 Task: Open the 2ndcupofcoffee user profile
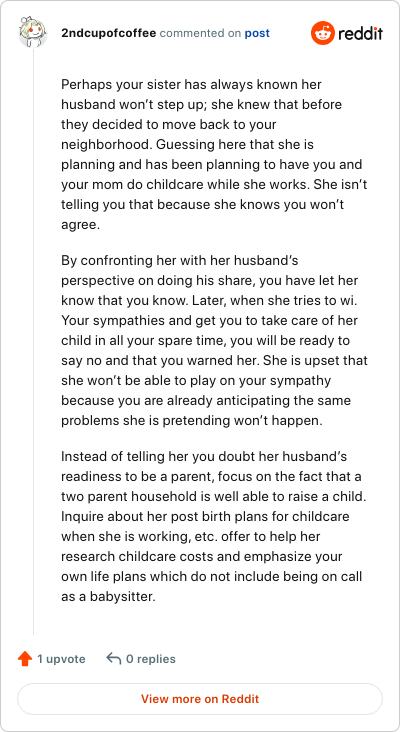pos(108,34)
